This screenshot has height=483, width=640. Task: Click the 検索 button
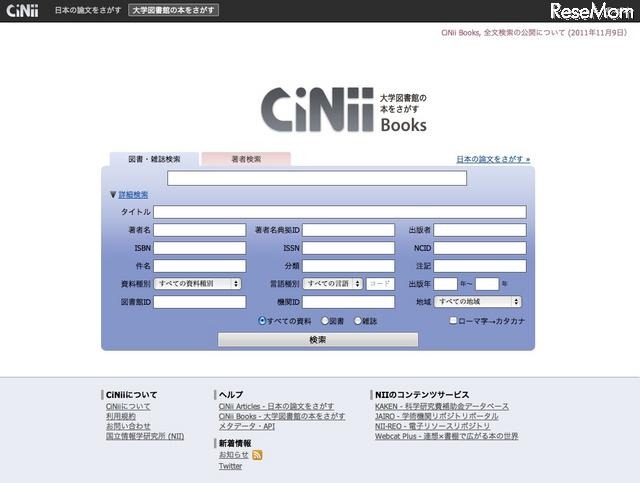click(318, 340)
